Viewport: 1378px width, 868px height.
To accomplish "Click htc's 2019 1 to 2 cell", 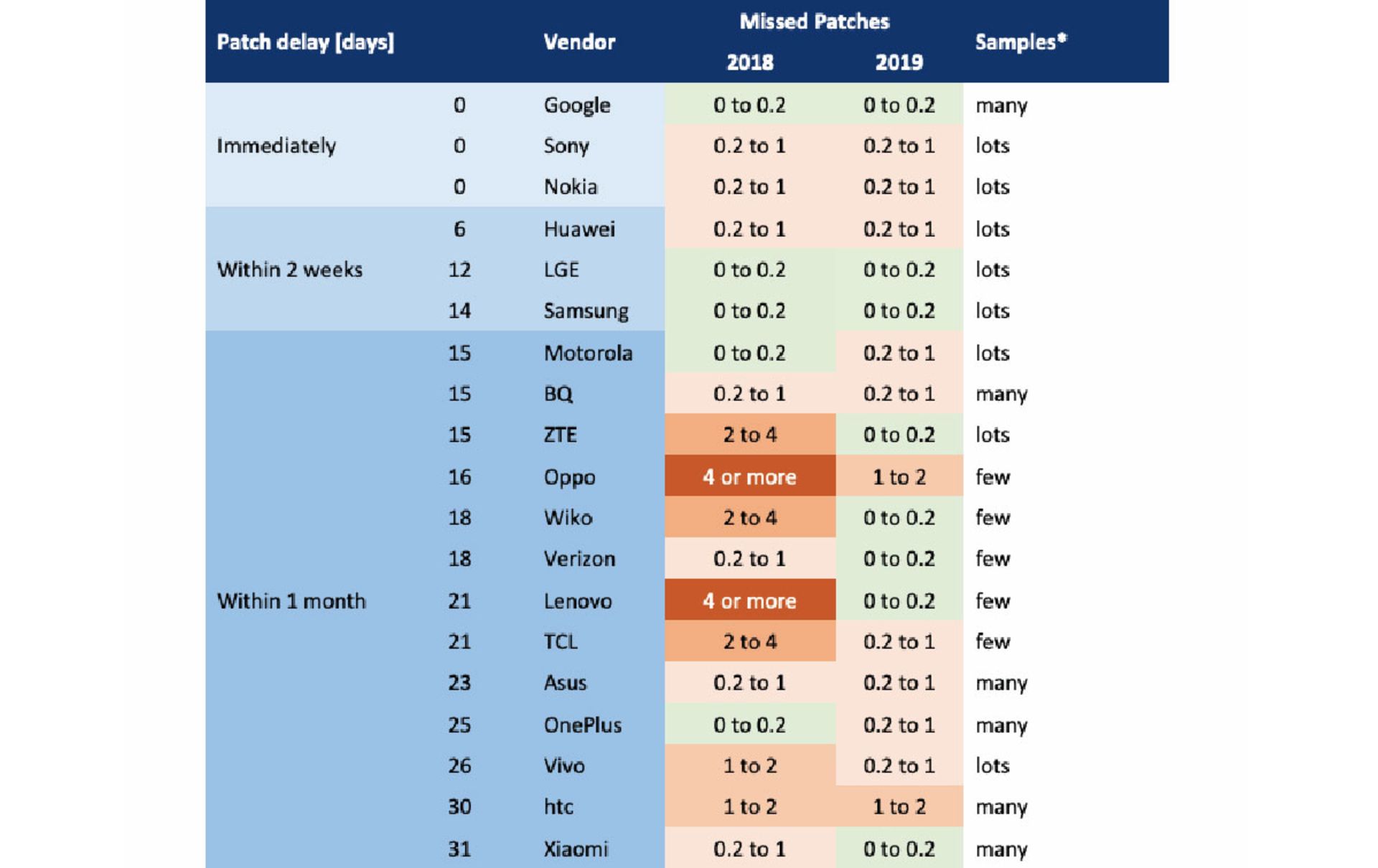I will (899, 807).
